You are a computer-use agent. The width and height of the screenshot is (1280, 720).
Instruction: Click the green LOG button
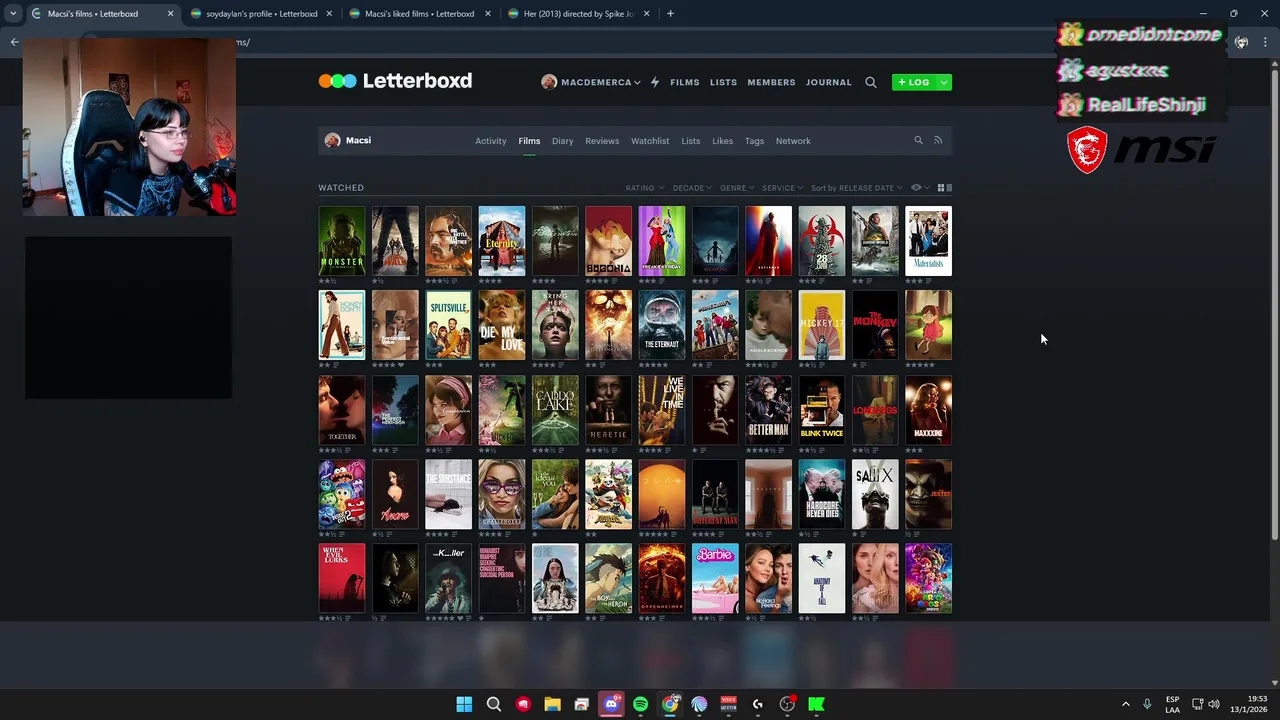[x=914, y=82]
